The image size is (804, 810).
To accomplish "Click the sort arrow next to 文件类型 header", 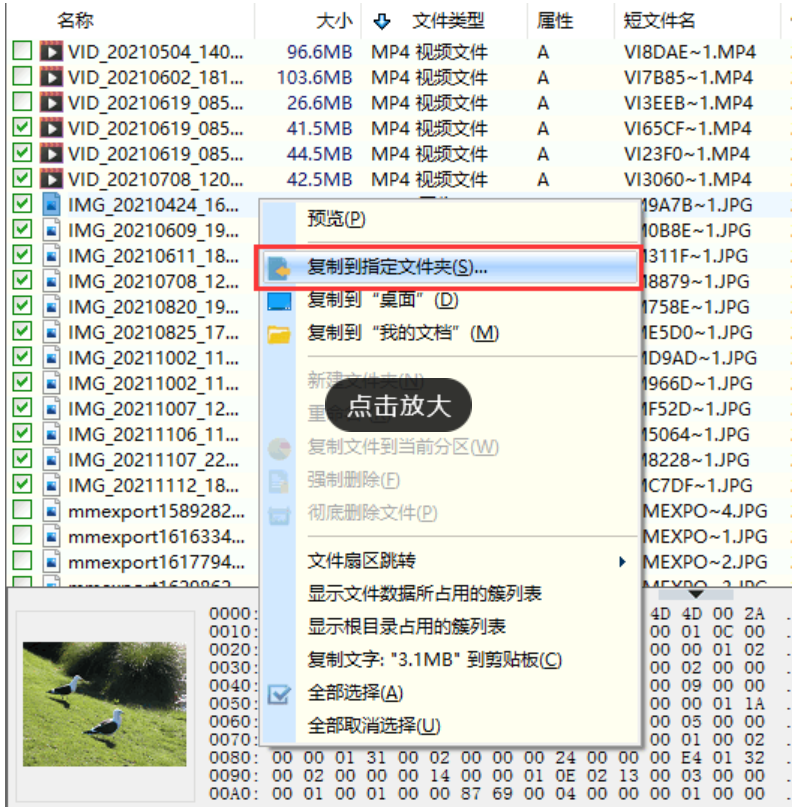I will [x=382, y=21].
